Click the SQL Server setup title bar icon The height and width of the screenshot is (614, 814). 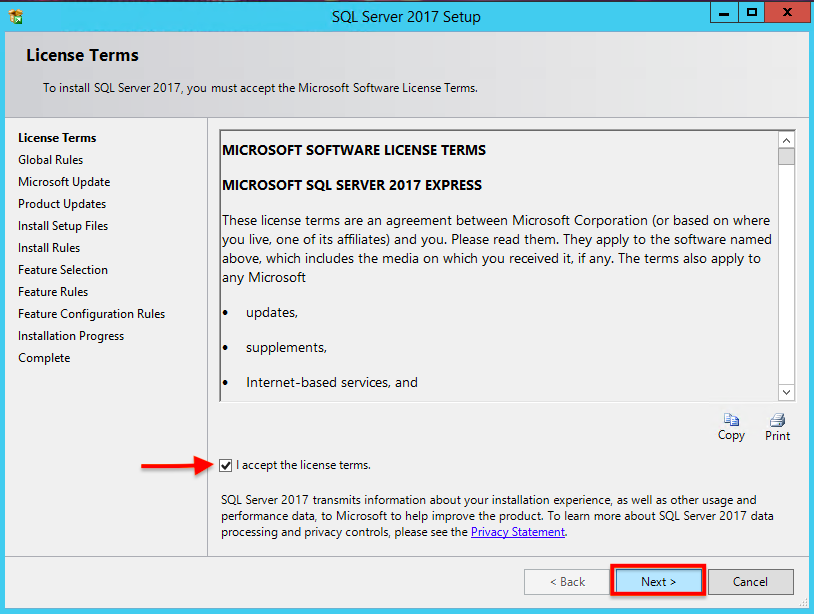(x=16, y=17)
